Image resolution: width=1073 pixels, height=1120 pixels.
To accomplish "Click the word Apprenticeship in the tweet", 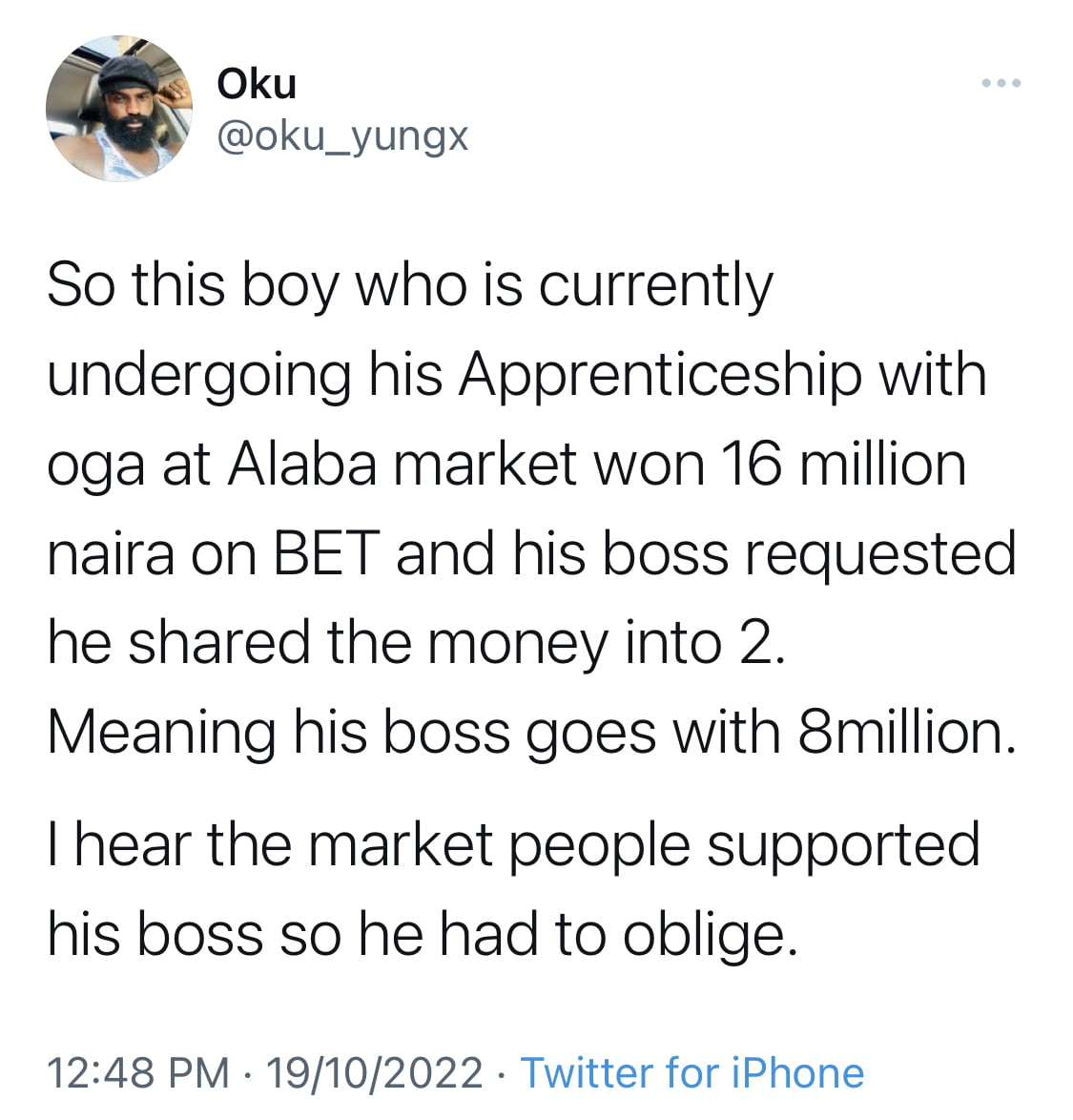I will [660, 376].
